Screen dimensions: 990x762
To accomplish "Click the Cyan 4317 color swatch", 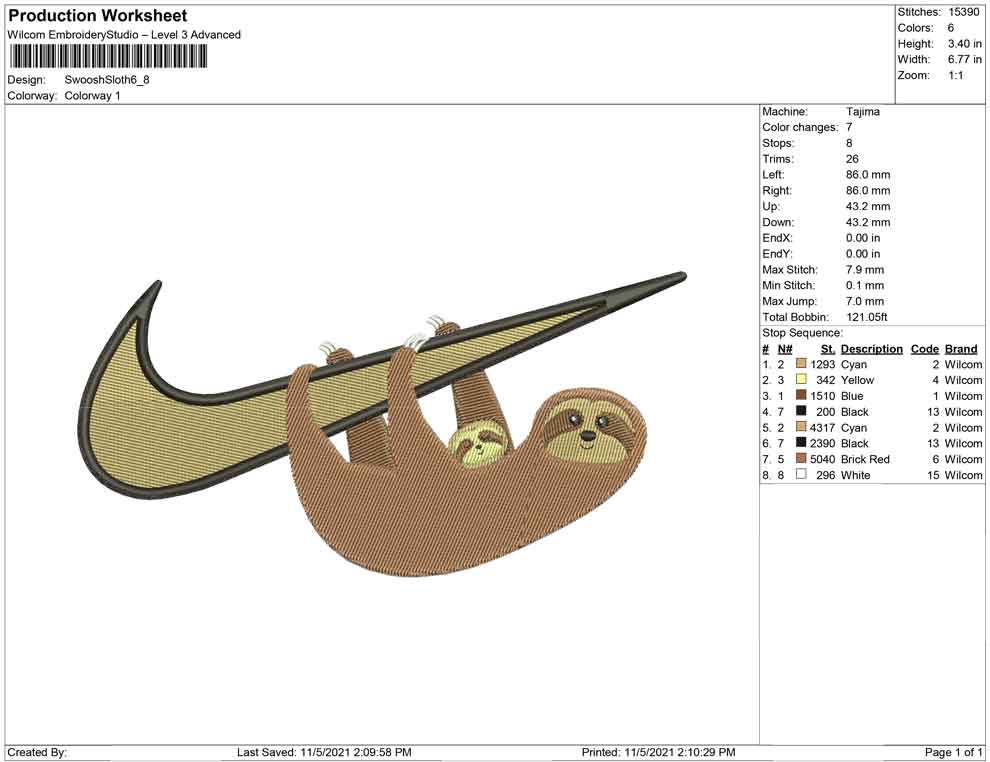I will coord(801,427).
